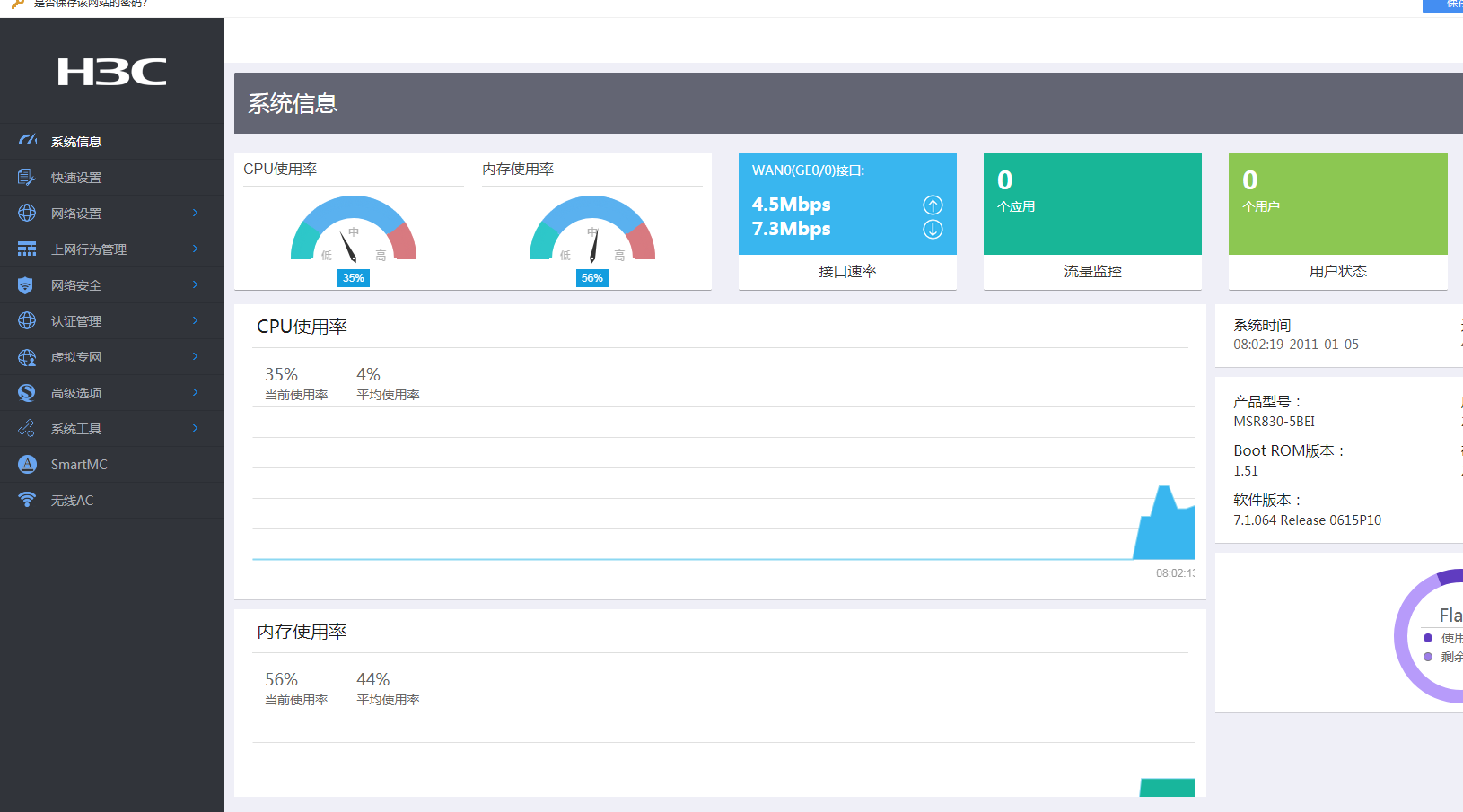Click the 上网行为管理 sidebar icon
Image resolution: width=1463 pixels, height=812 pixels.
27,249
